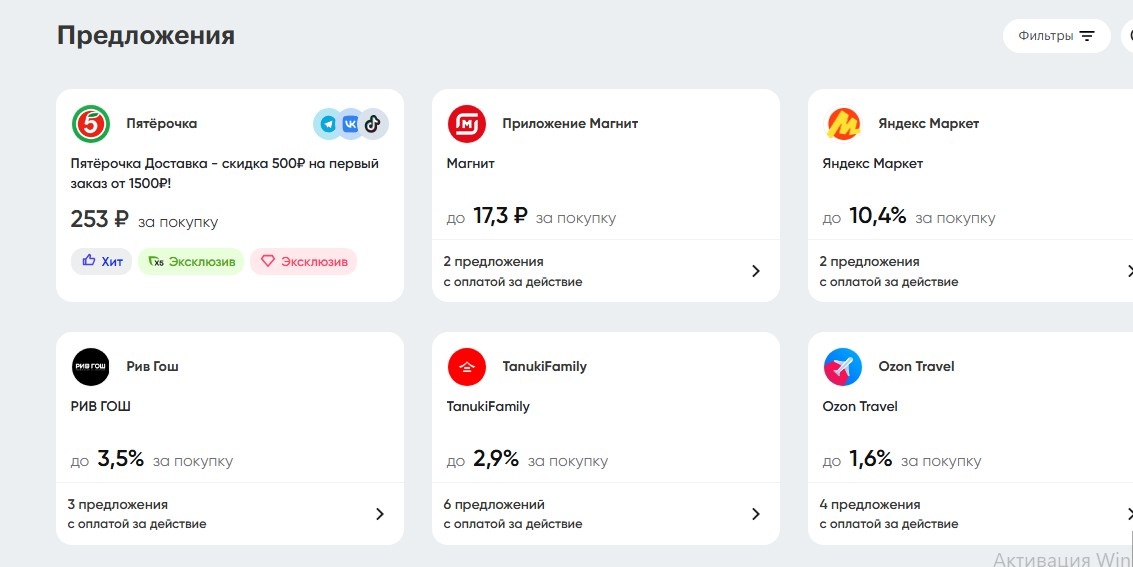Image resolution: width=1133 pixels, height=567 pixels.
Task: Click the TikTok icon on Пятёрочка card
Action: tap(373, 124)
